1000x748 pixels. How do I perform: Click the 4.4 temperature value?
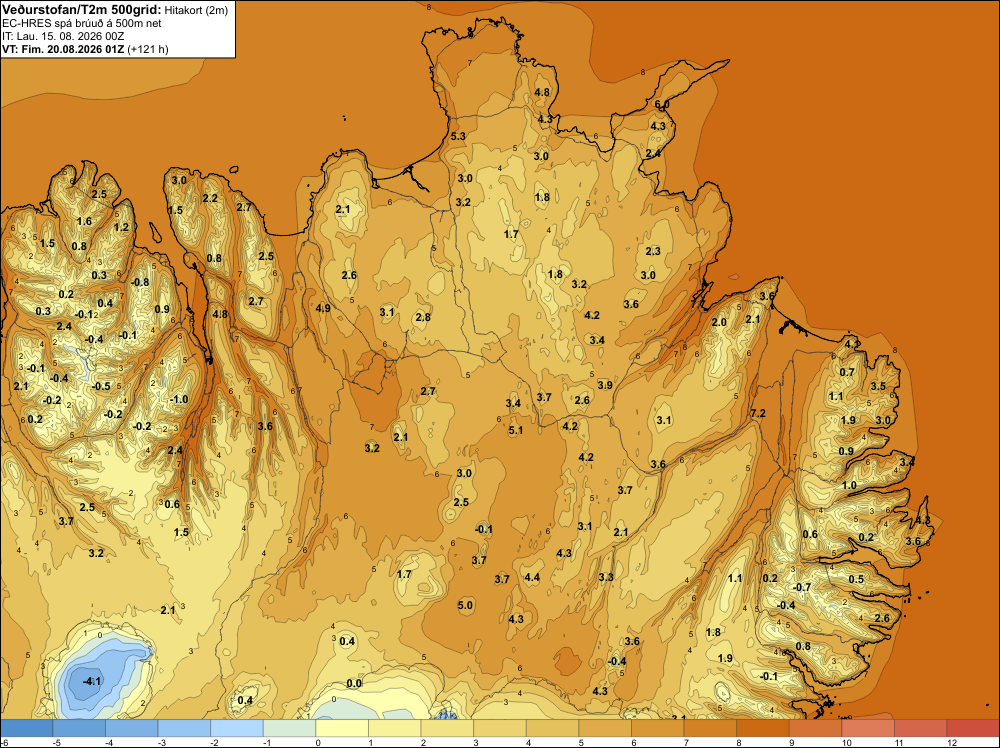tap(532, 577)
